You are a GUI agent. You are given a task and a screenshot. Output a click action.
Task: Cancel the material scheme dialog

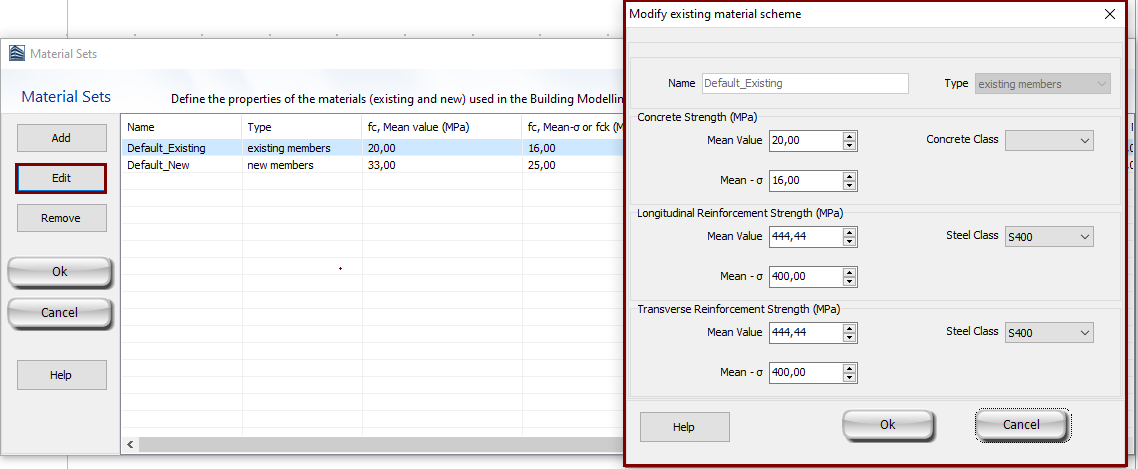point(1021,425)
